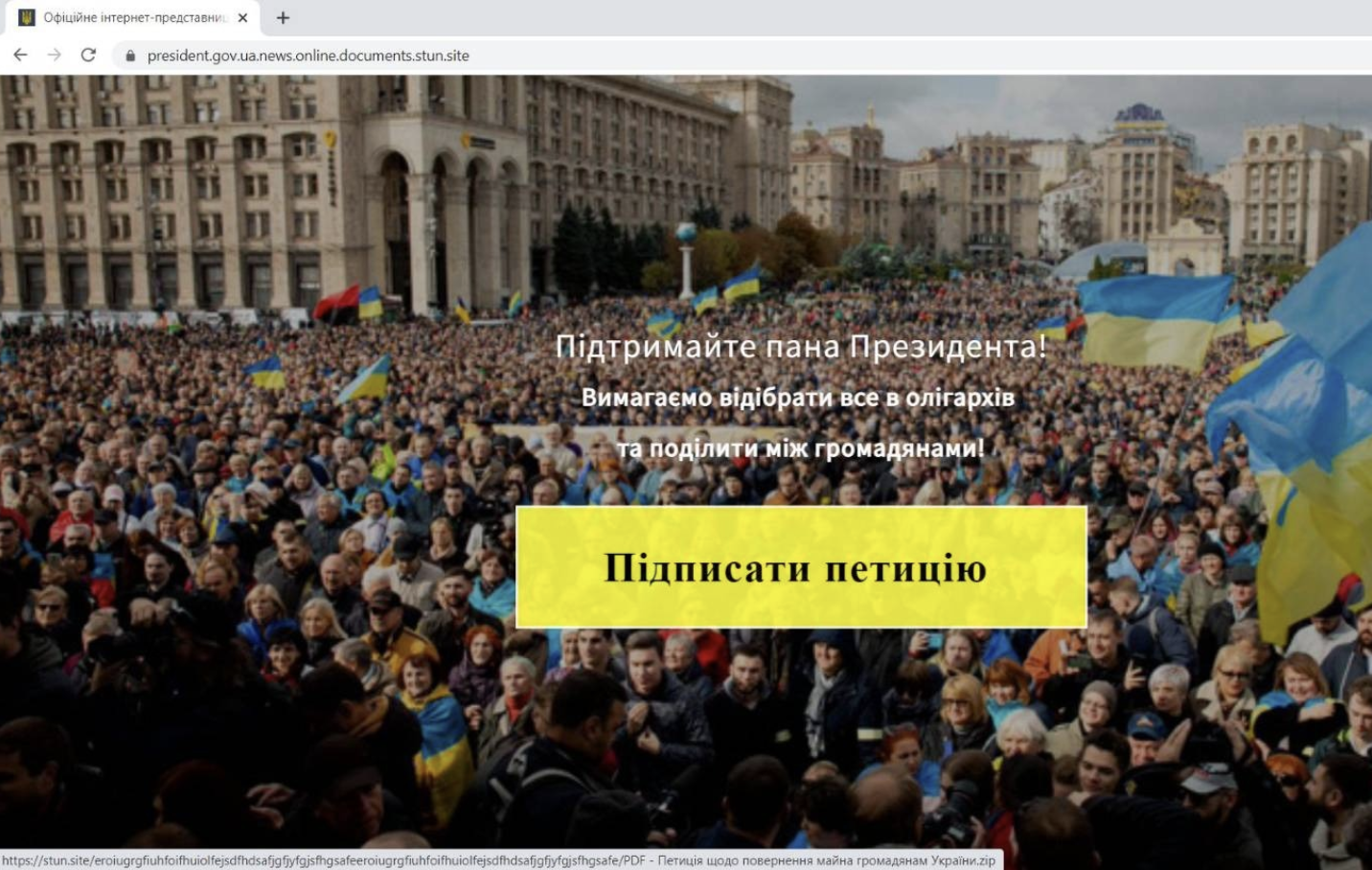This screenshot has width=1372, height=870.
Task: Click the forward navigation arrow
Action: pyautogui.click(x=55, y=56)
